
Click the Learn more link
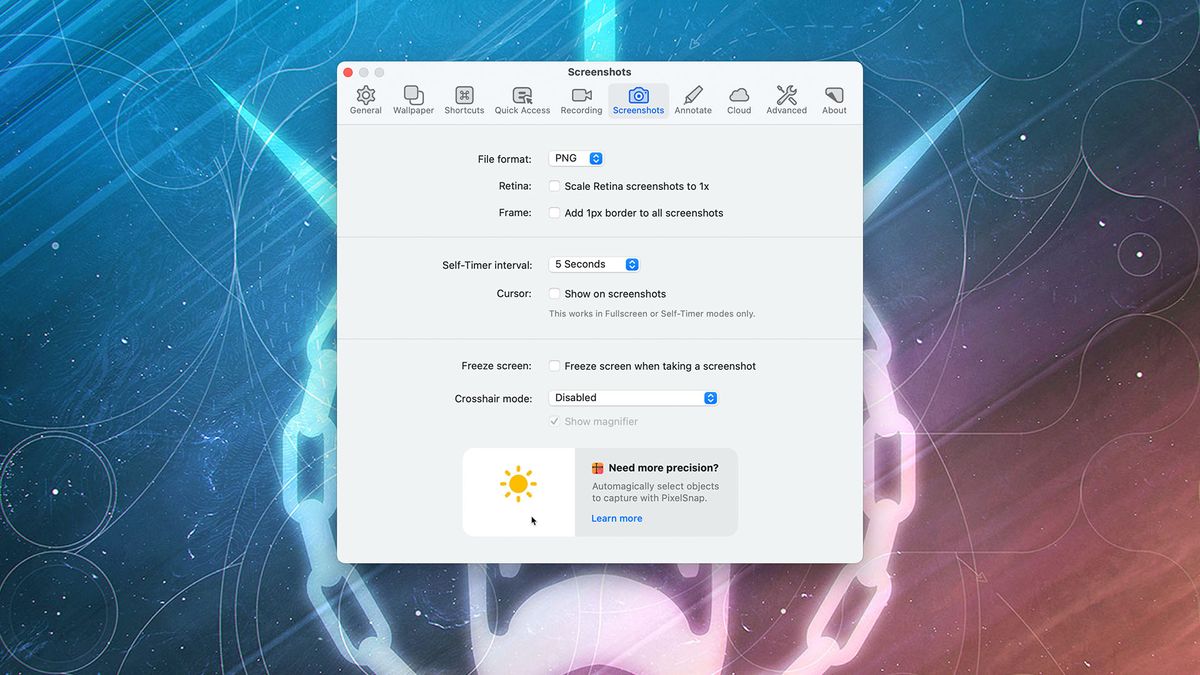(x=617, y=518)
